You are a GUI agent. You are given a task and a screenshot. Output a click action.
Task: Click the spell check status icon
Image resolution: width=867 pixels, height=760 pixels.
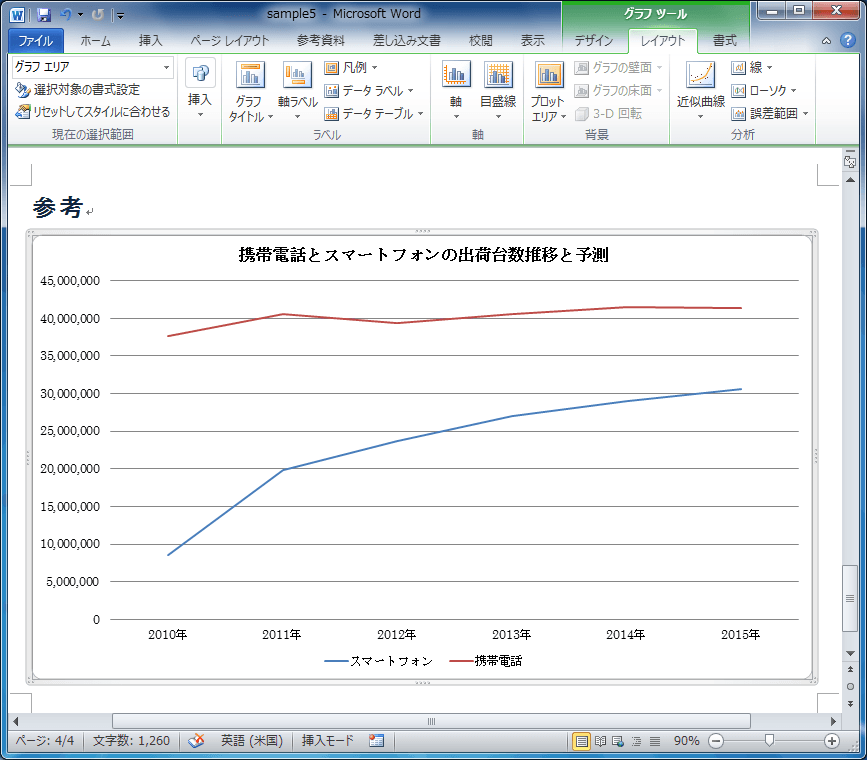click(x=196, y=741)
